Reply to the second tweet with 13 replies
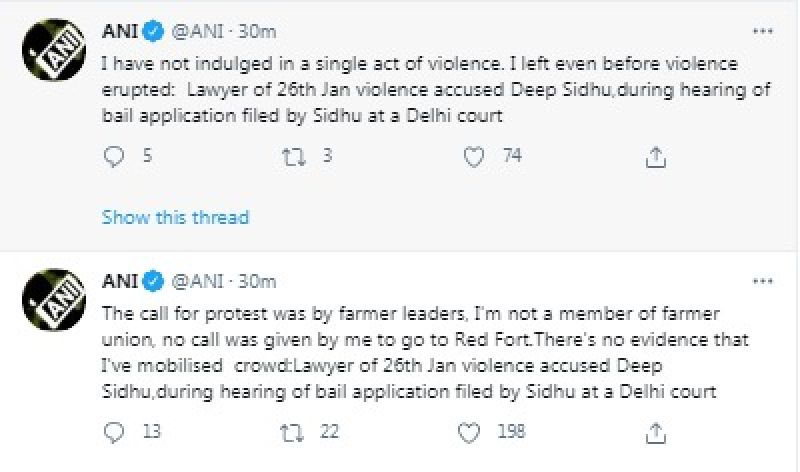The width and height of the screenshot is (800, 472). [x=116, y=434]
